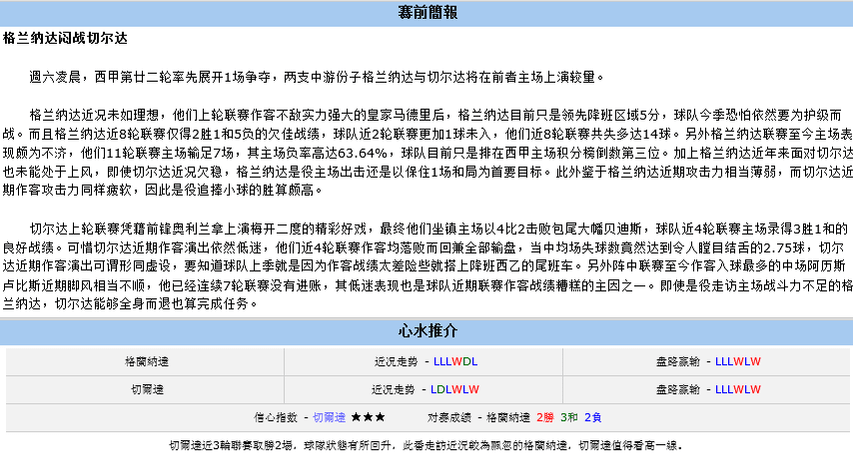Click the 賽前簡報 section header
The image size is (853, 457).
pos(426,13)
